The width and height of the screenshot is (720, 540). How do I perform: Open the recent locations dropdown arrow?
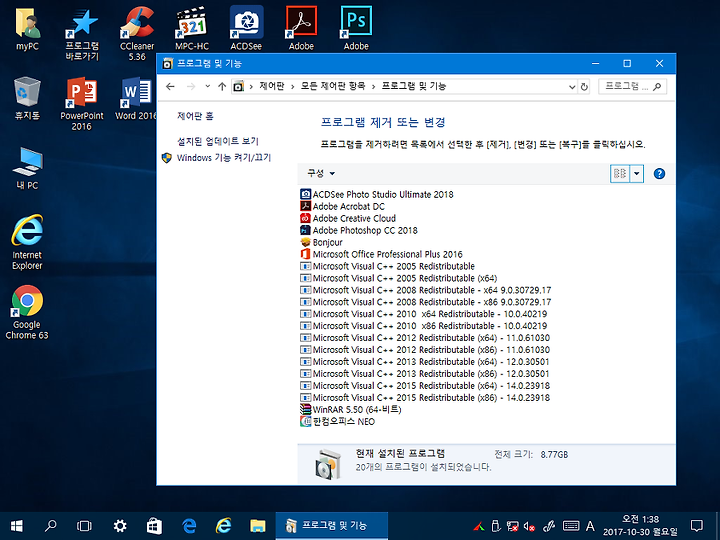[208, 86]
